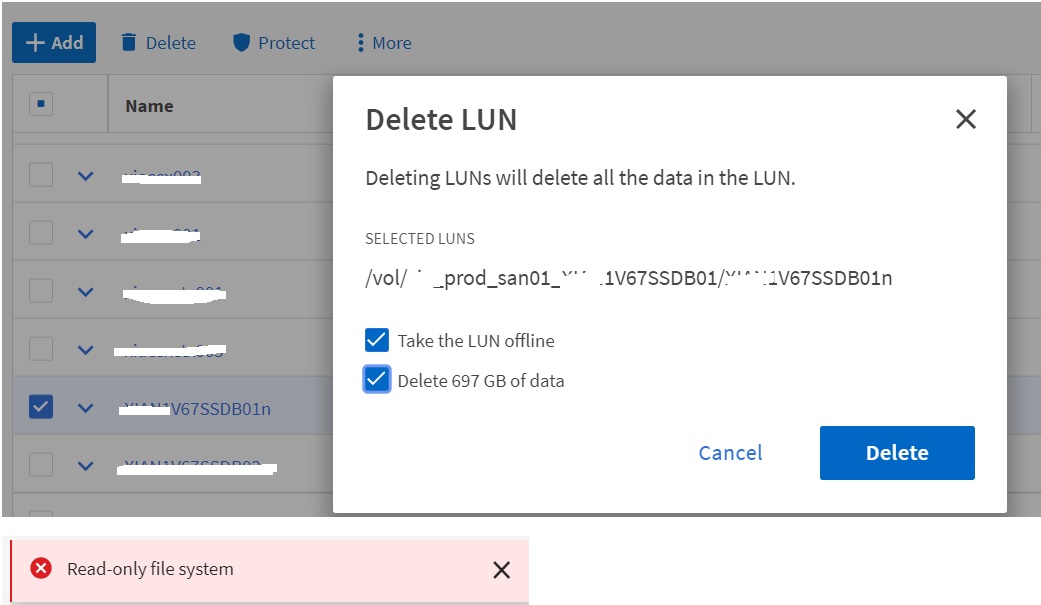Viewport: 1041px width, 605px height.
Task: Expand the second LUN row chevron
Action: pos(86,234)
